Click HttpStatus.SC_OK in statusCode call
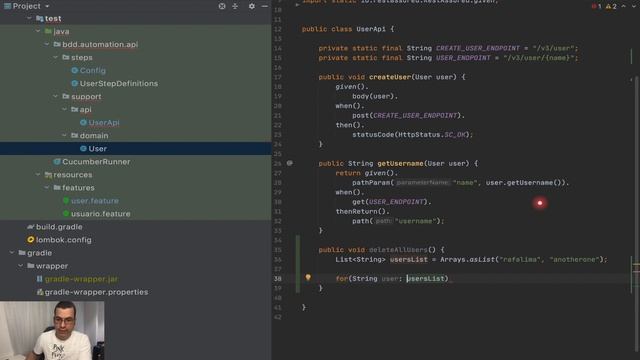This screenshot has width=640, height=360. (x=432, y=135)
